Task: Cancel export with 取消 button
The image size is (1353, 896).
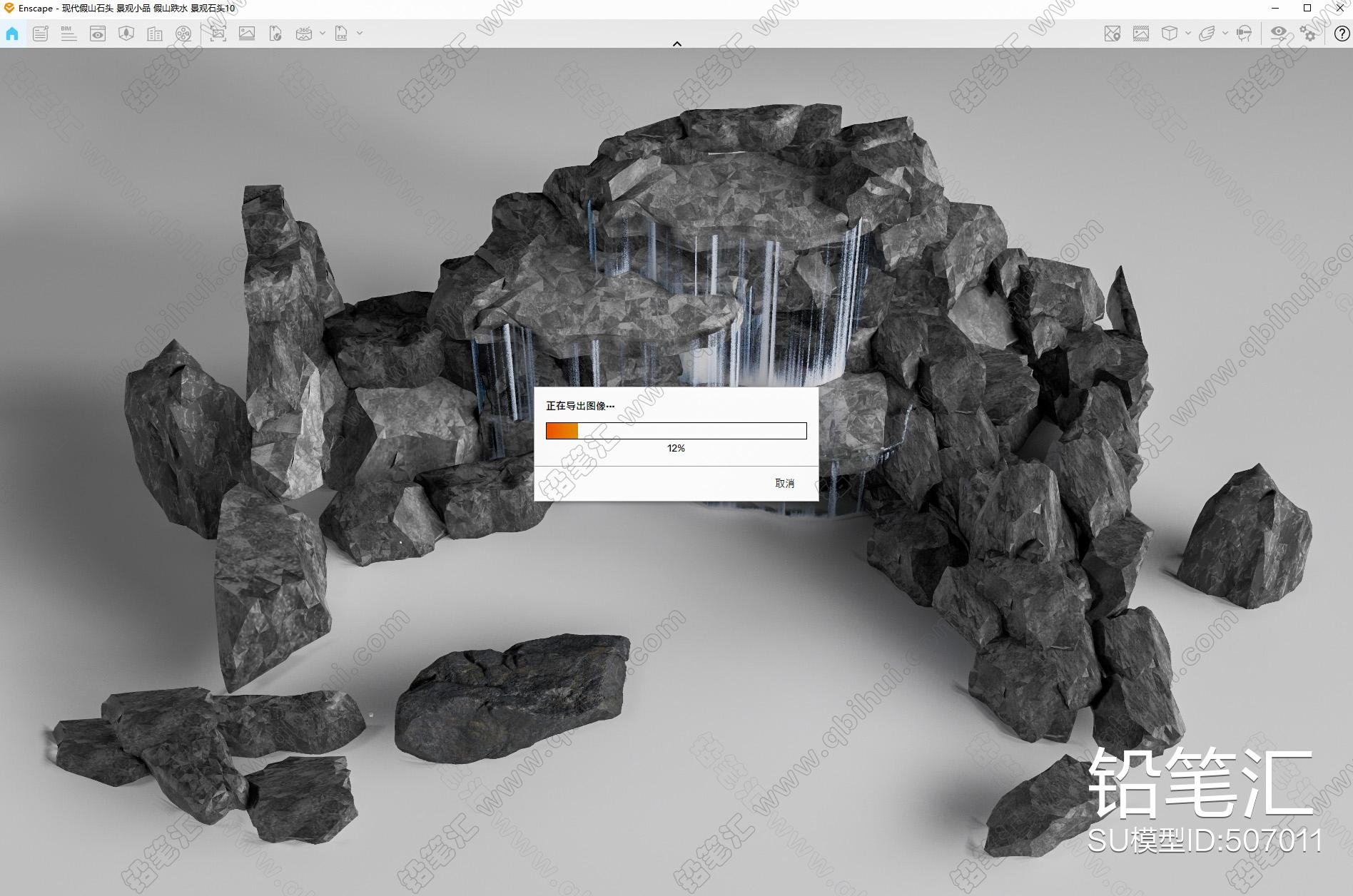Action: click(x=785, y=484)
